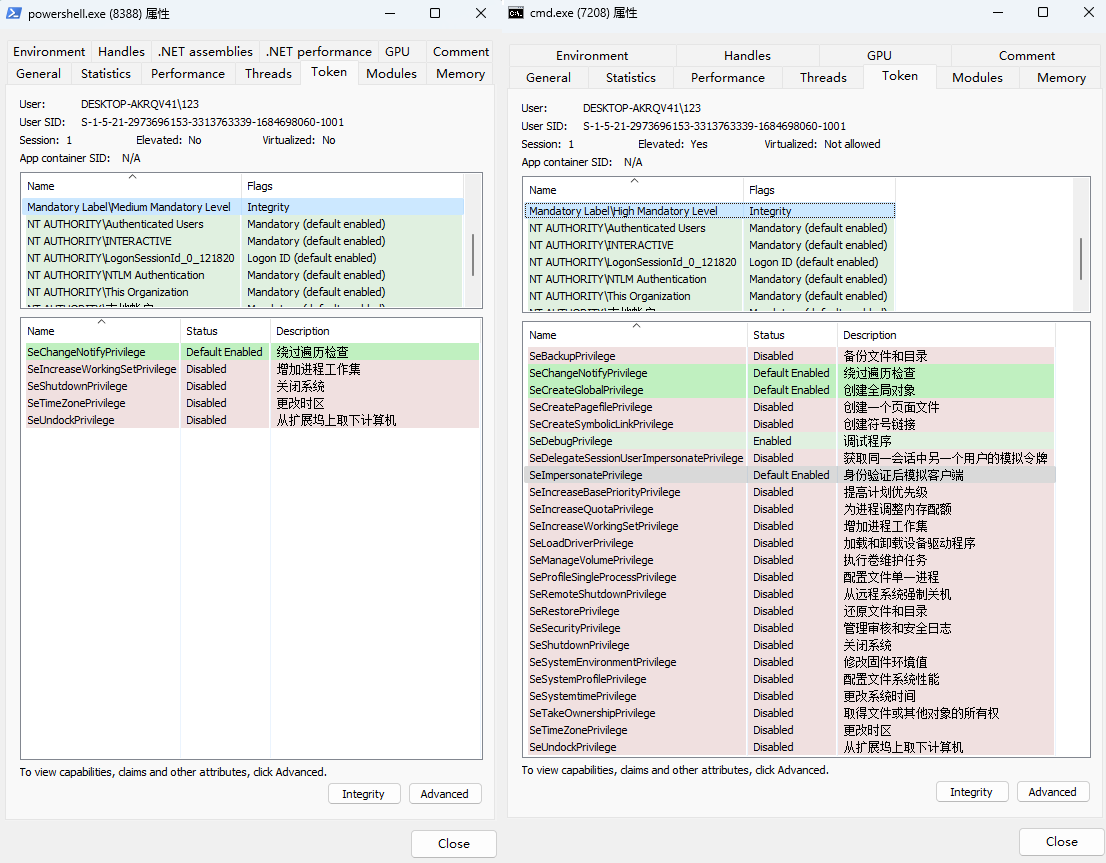Switch to .NET assemblies tab
The height and width of the screenshot is (863, 1106).
205,52
